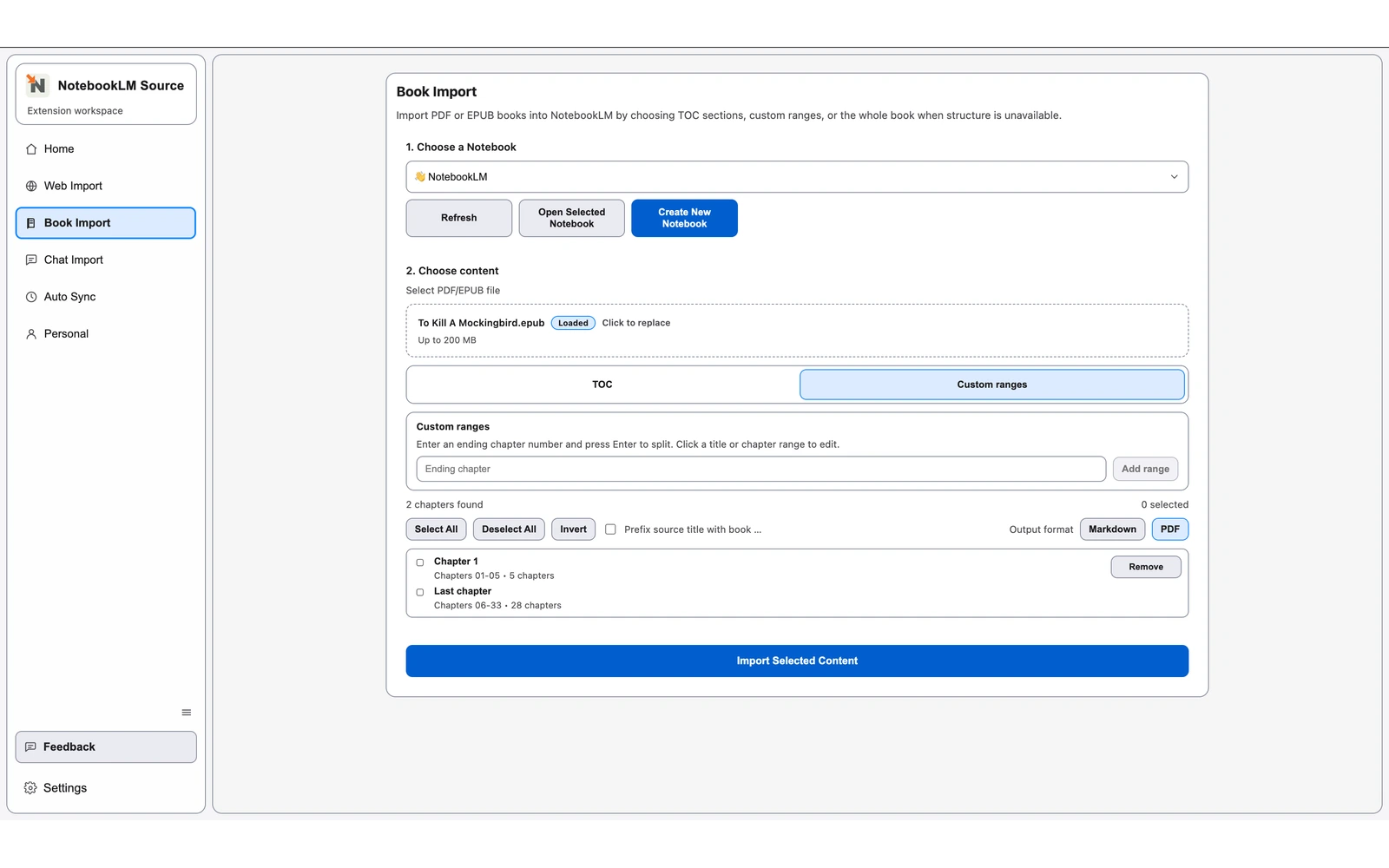Select the Auto Sync clock icon

pos(31,296)
